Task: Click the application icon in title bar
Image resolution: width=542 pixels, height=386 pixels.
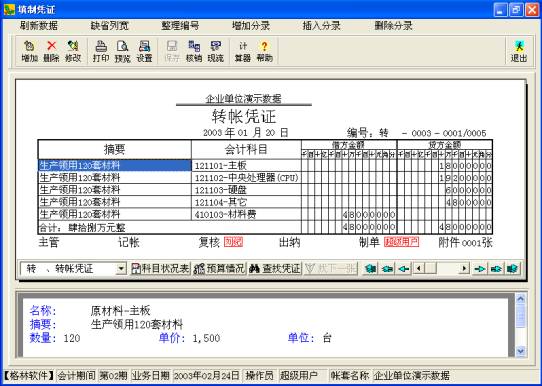Action: (9, 9)
